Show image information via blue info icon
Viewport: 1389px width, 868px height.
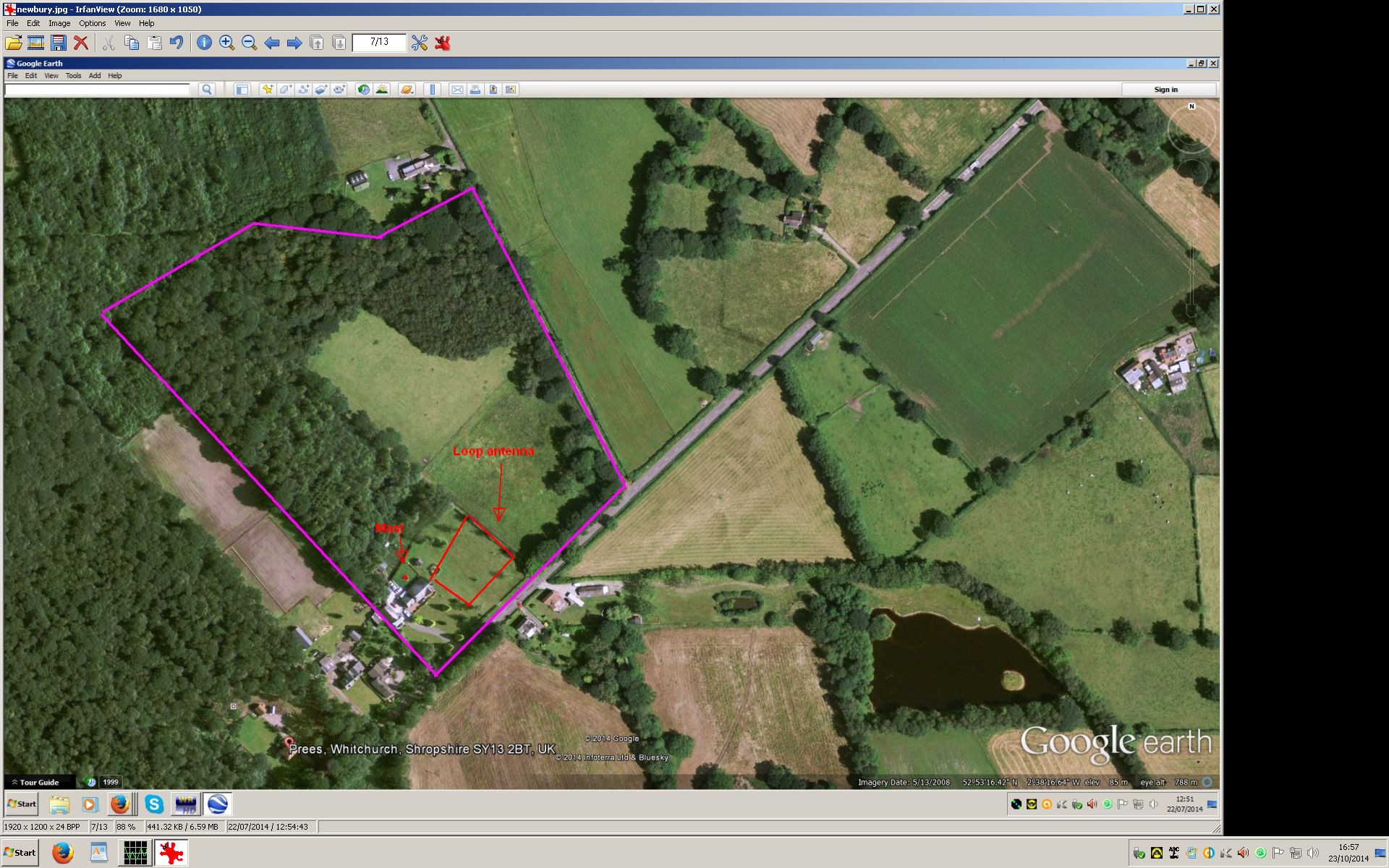tap(204, 43)
